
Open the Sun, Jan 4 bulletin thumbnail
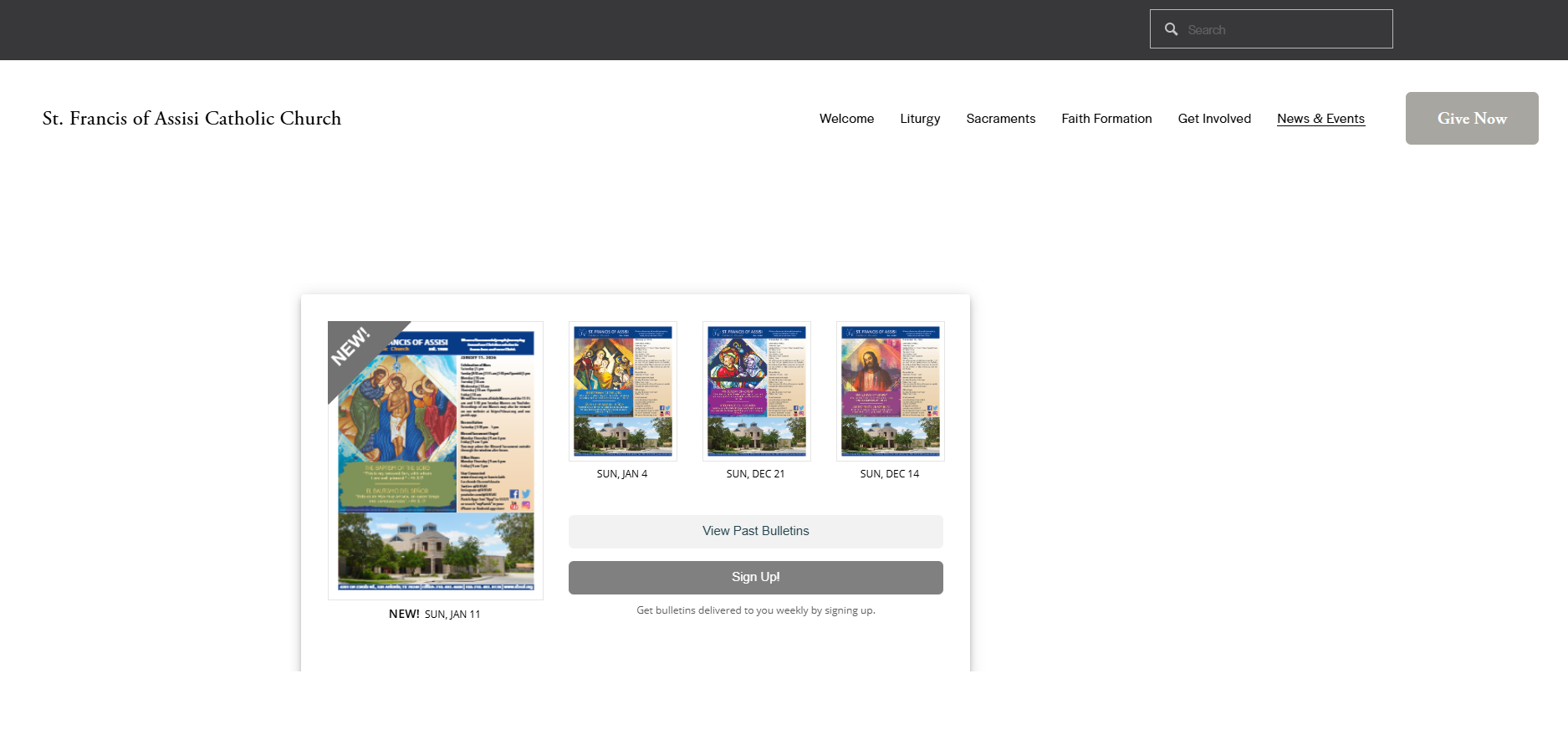pyautogui.click(x=623, y=391)
